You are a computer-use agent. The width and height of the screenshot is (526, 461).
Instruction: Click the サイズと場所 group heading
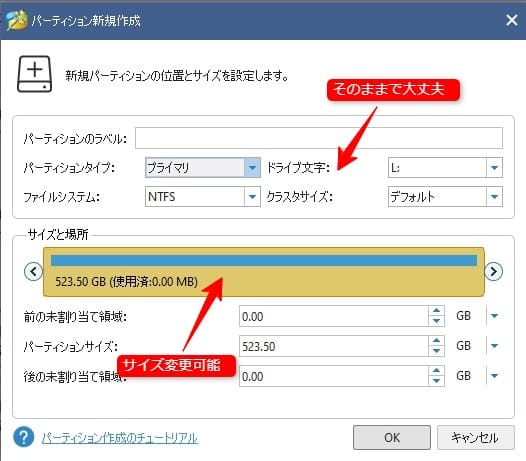(x=58, y=234)
